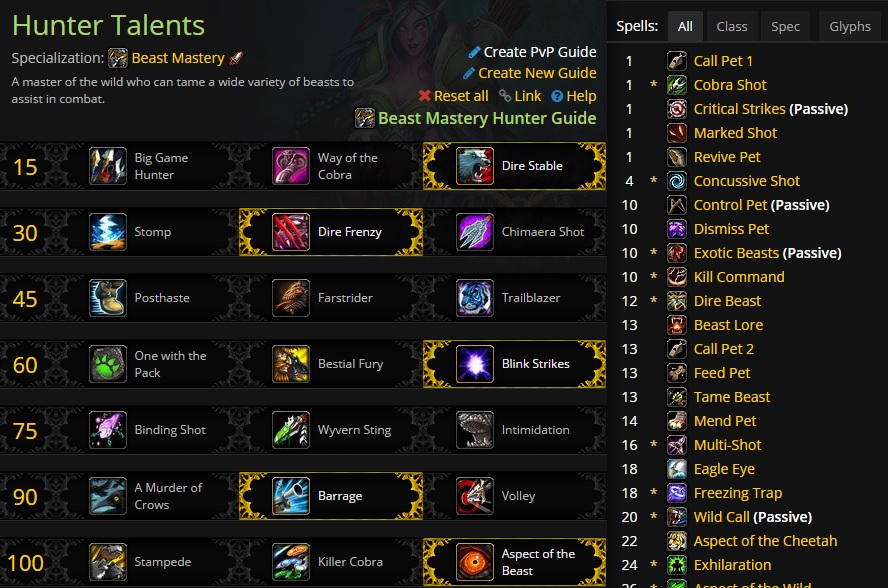Screen dimensions: 888x588
Task: Select the Tame Beast spell icon
Action: pyautogui.click(x=675, y=396)
